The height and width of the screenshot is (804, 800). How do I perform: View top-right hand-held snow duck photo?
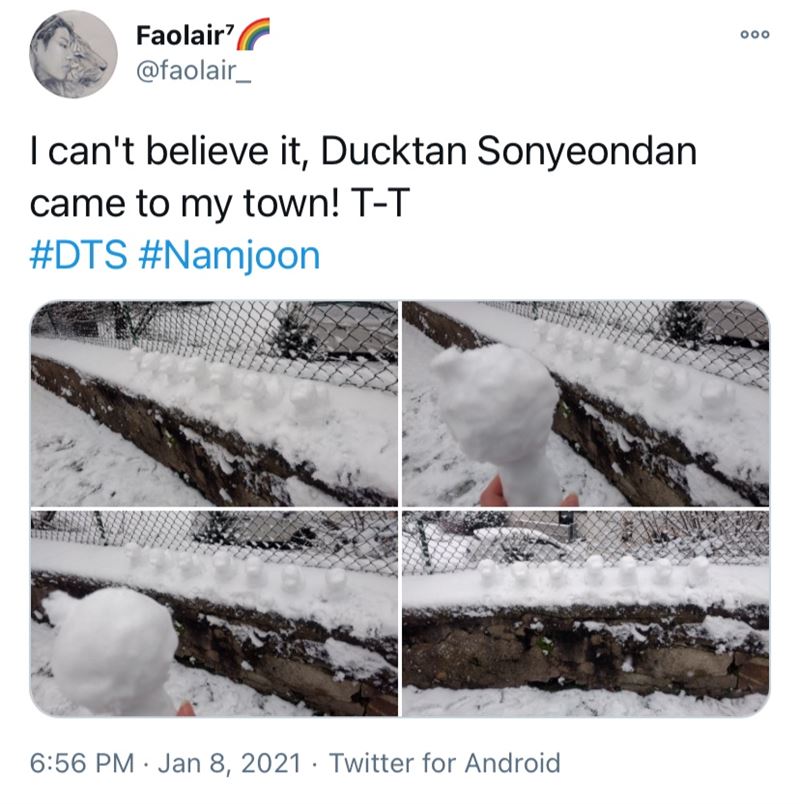click(586, 404)
